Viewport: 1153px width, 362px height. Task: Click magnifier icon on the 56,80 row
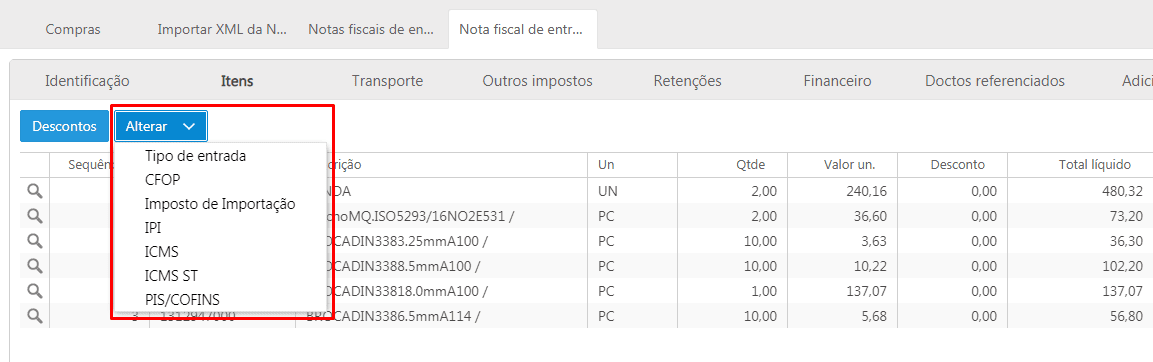(x=35, y=316)
